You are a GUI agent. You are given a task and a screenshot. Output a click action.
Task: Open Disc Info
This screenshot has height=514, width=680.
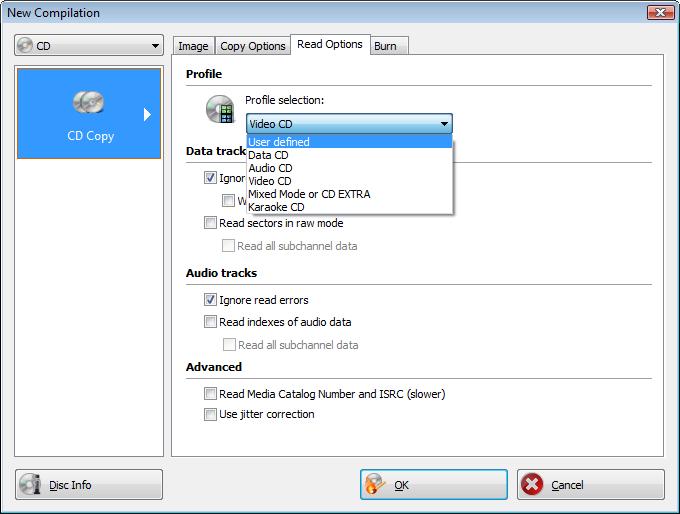click(89, 485)
